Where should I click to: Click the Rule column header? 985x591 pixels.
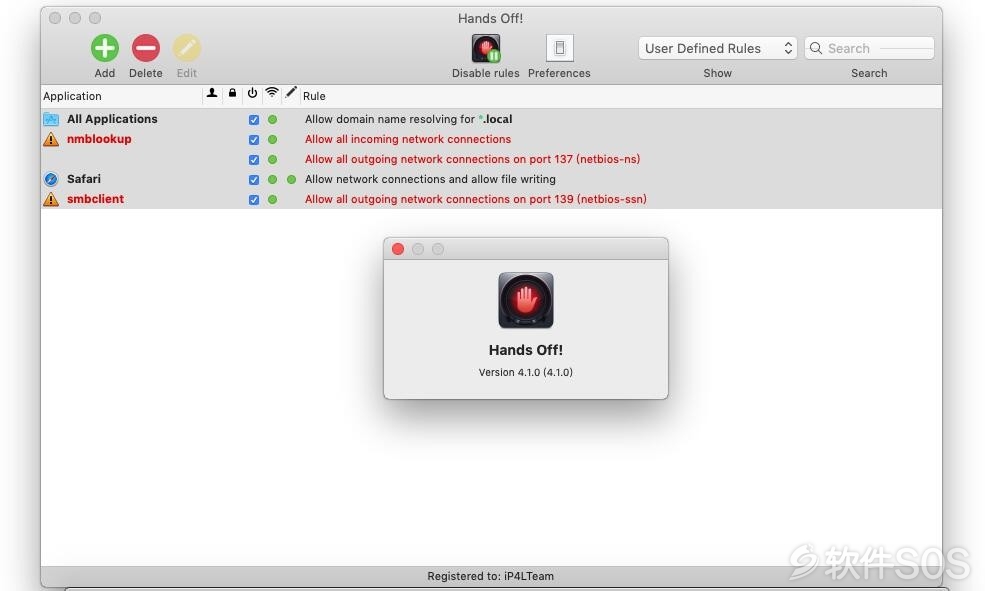pos(314,96)
